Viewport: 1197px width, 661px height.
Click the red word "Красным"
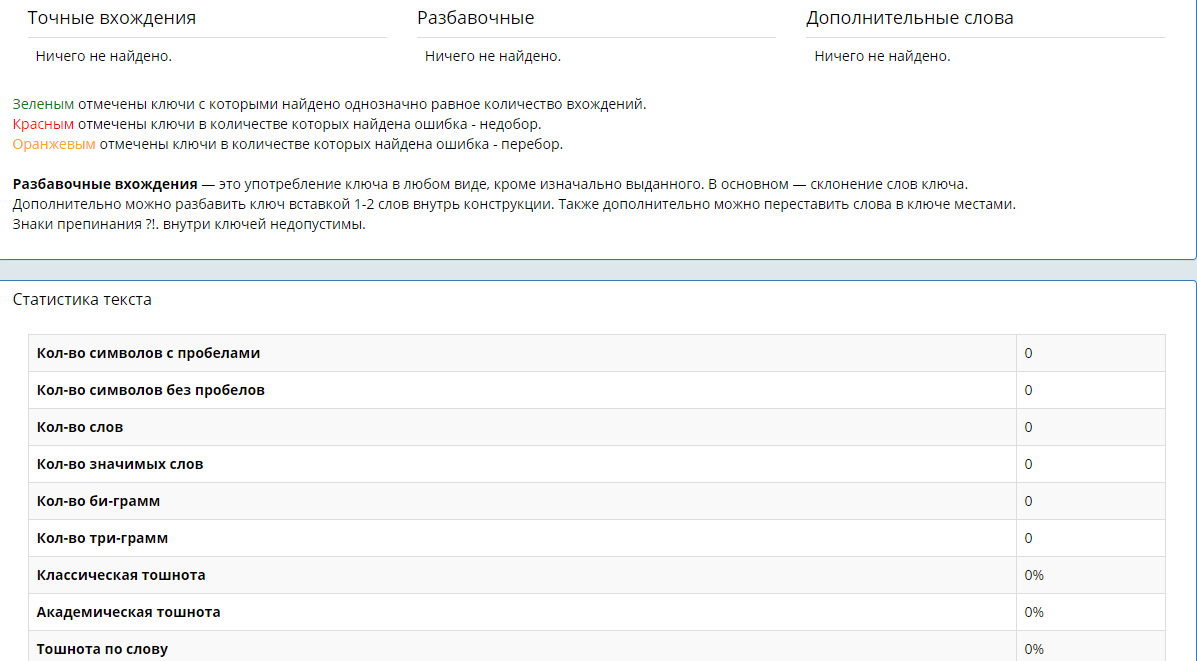[x=43, y=124]
